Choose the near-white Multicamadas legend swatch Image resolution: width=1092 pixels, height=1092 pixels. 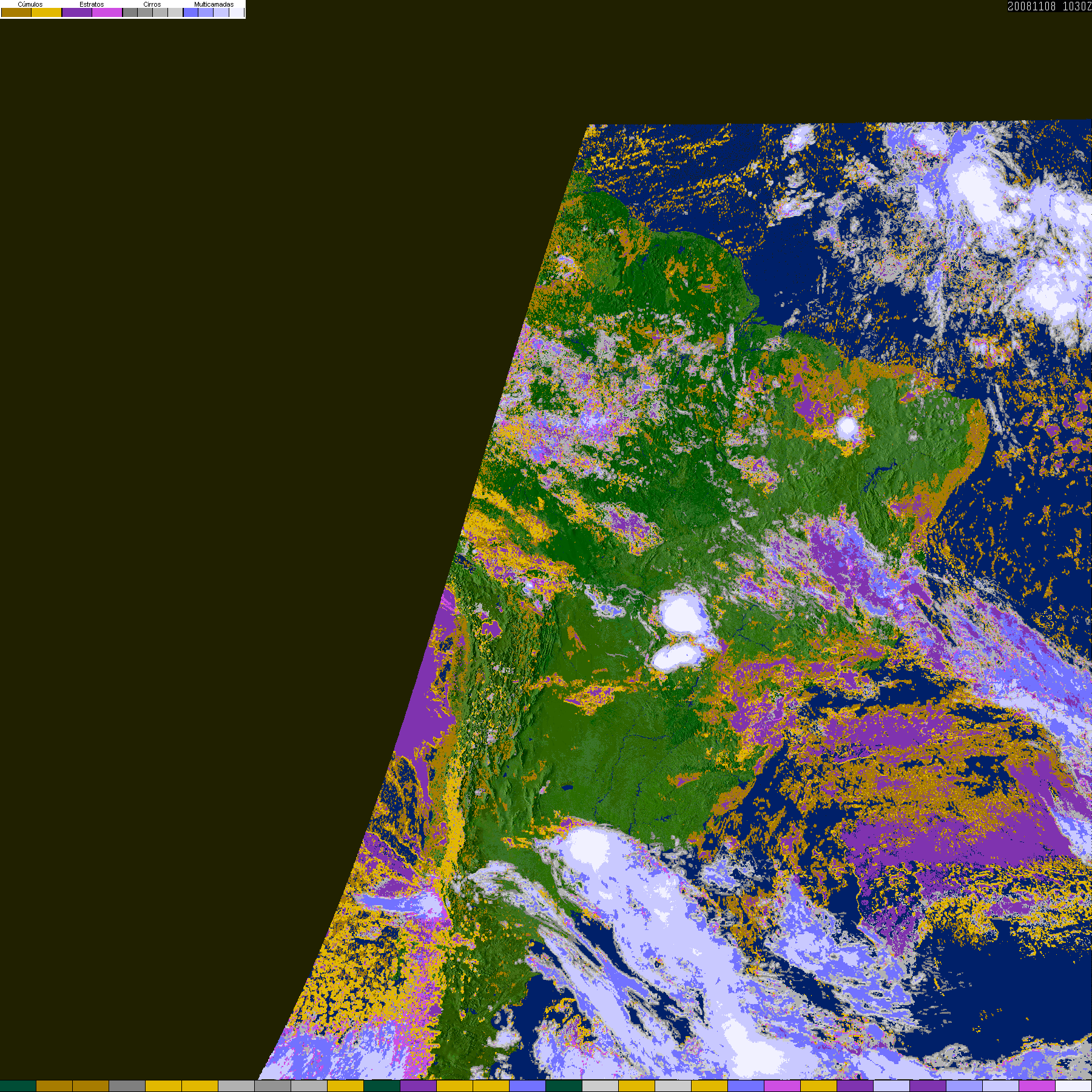(237, 12)
